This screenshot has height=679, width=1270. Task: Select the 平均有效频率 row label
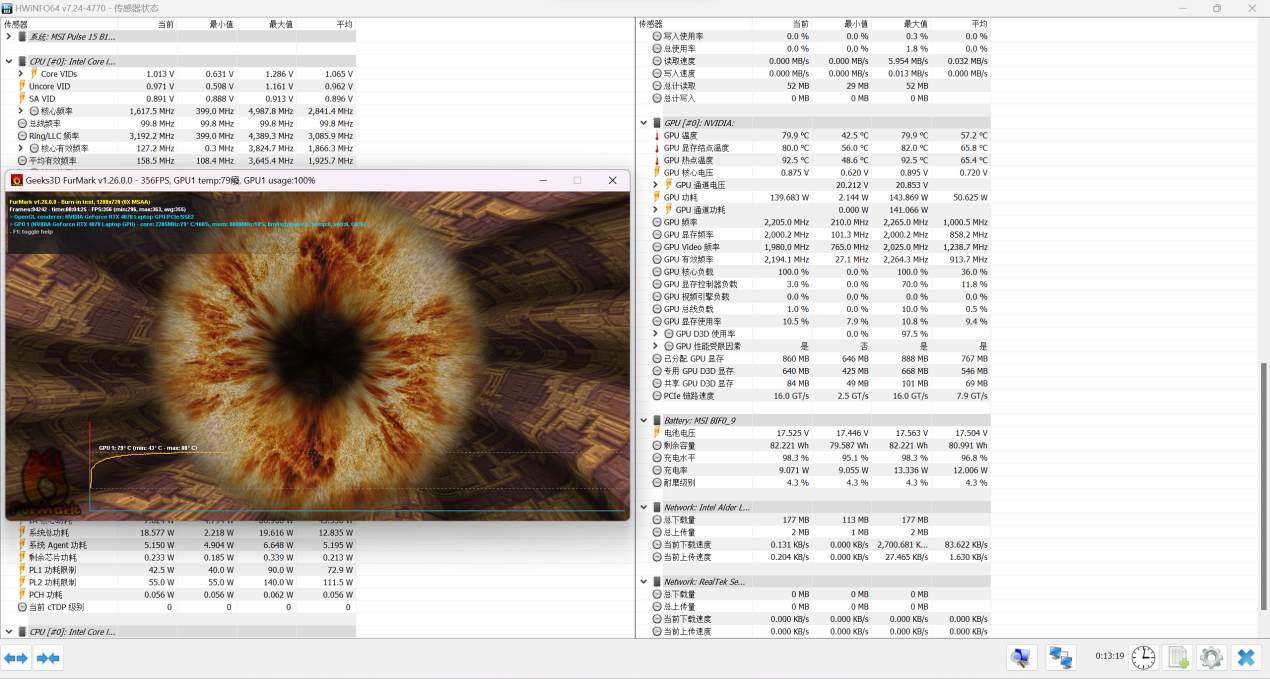tap(52, 160)
